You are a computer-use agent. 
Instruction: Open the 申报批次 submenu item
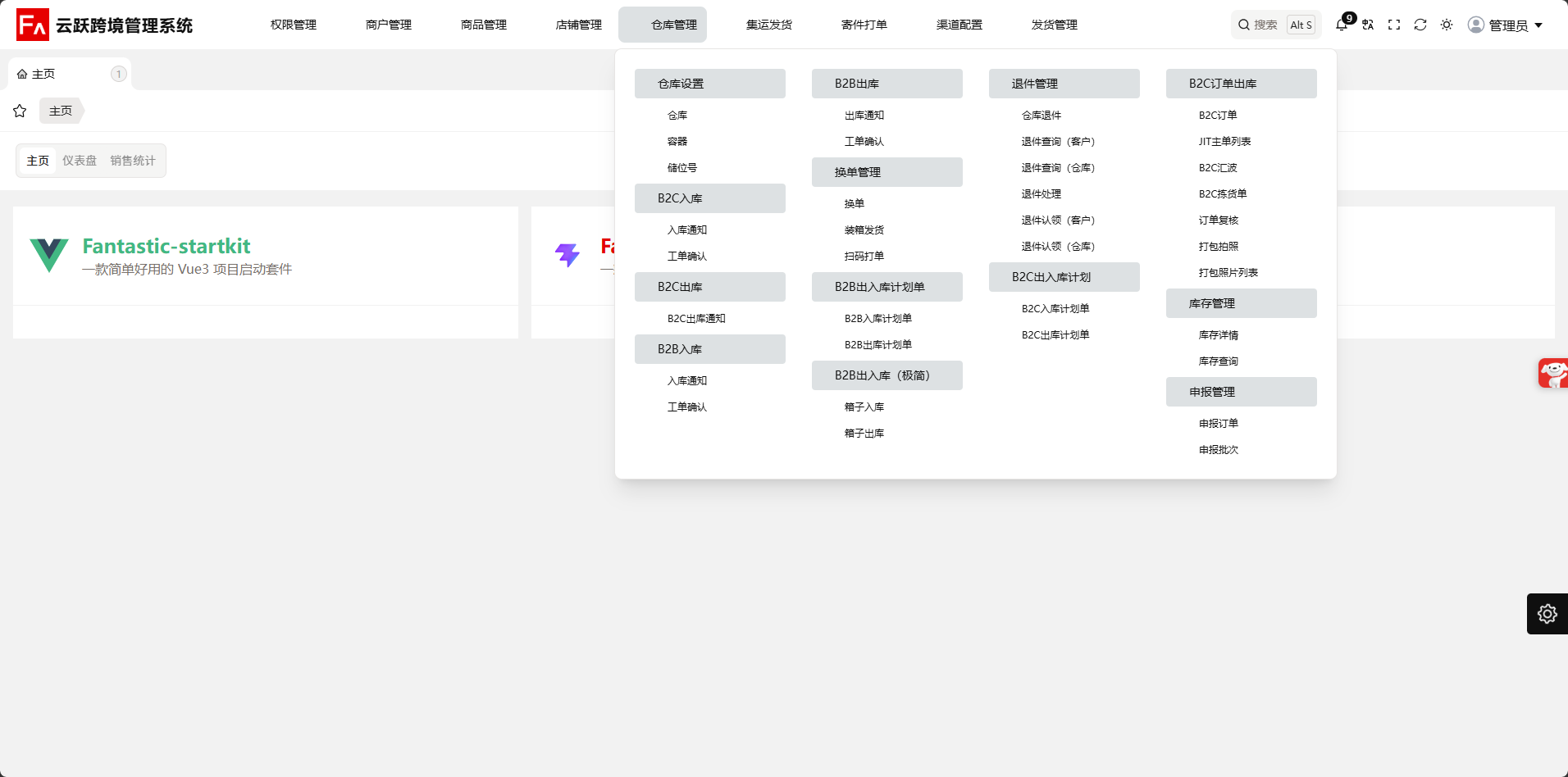pyautogui.click(x=1219, y=450)
